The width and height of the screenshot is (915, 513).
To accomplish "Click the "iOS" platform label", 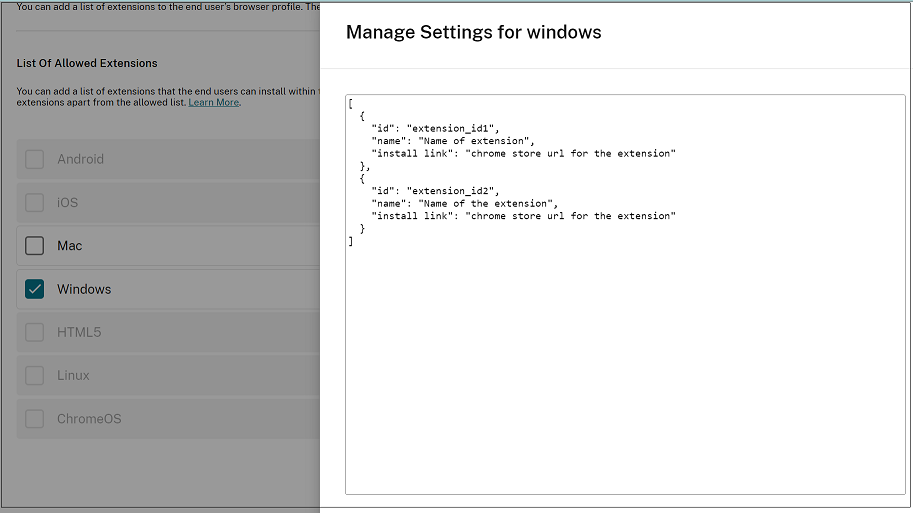I will pos(67,203).
